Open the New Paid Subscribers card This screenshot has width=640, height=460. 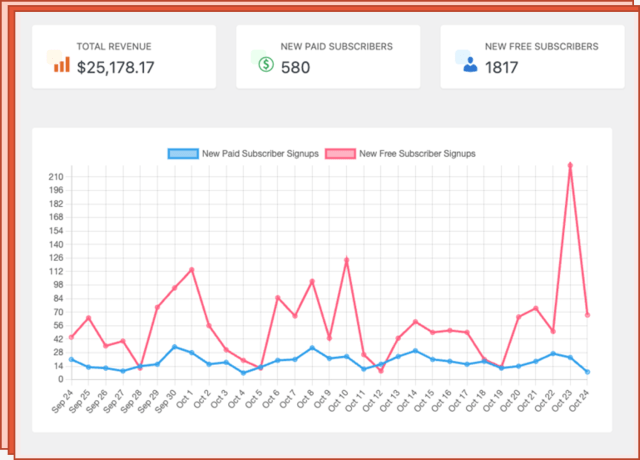[328, 57]
